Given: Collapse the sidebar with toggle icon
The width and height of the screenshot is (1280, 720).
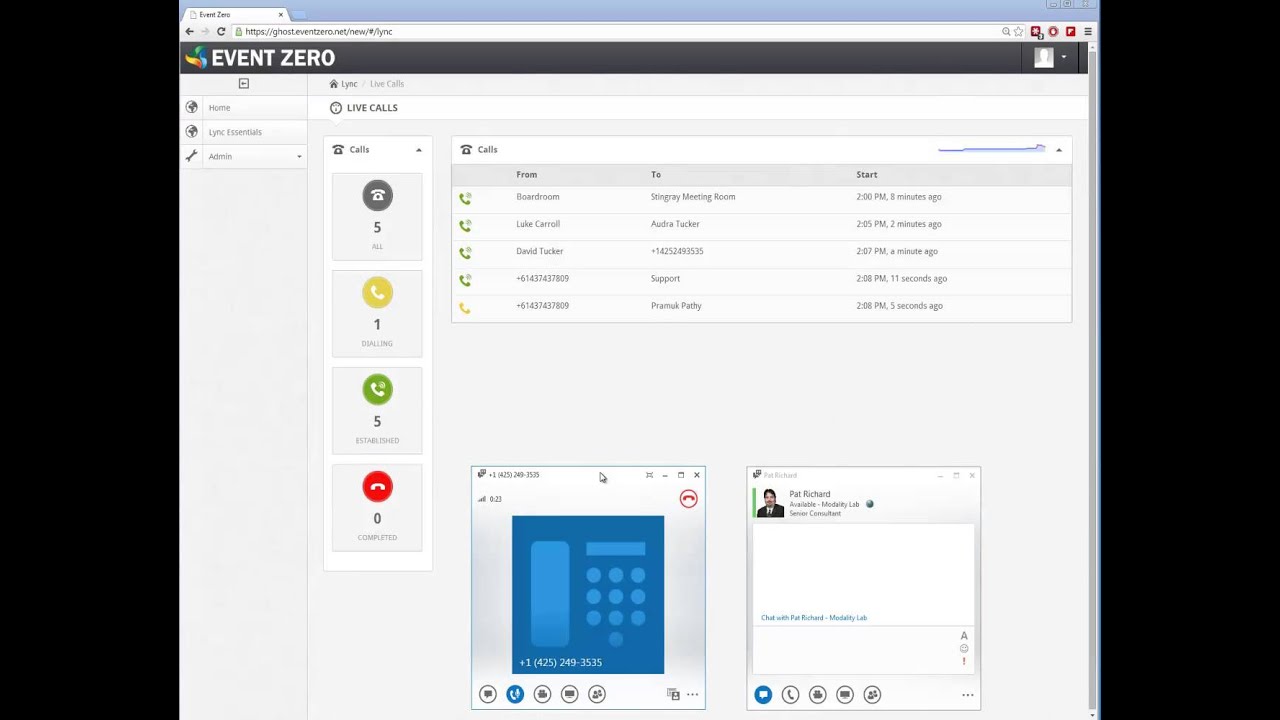Looking at the screenshot, I should pyautogui.click(x=243, y=84).
